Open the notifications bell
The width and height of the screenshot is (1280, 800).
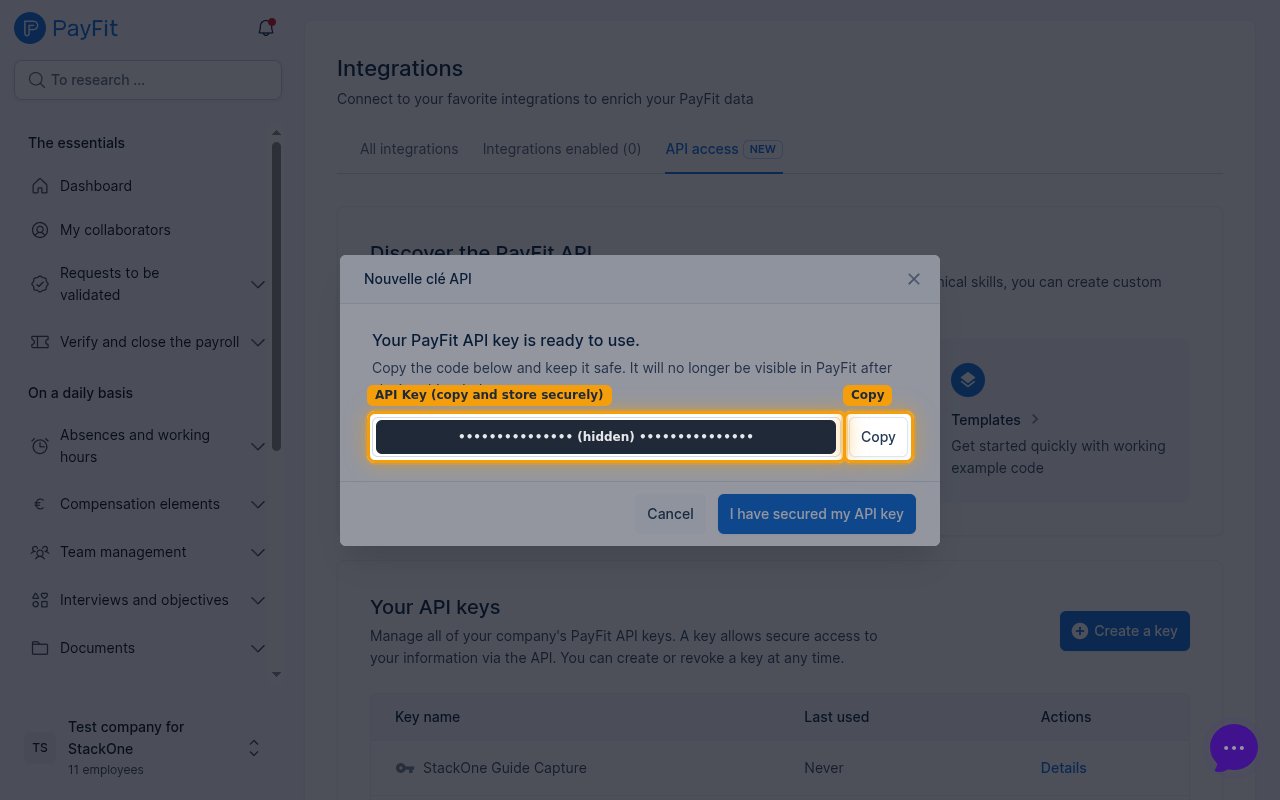tap(266, 28)
